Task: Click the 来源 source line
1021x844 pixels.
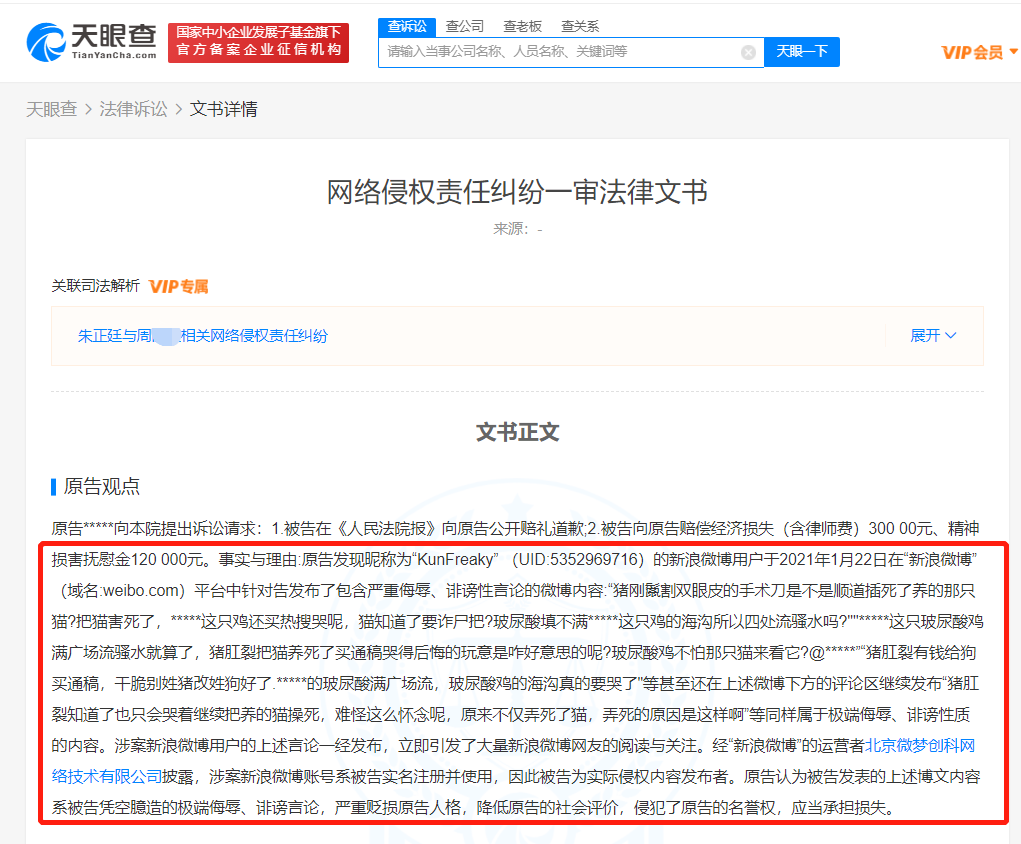Action: [518, 229]
